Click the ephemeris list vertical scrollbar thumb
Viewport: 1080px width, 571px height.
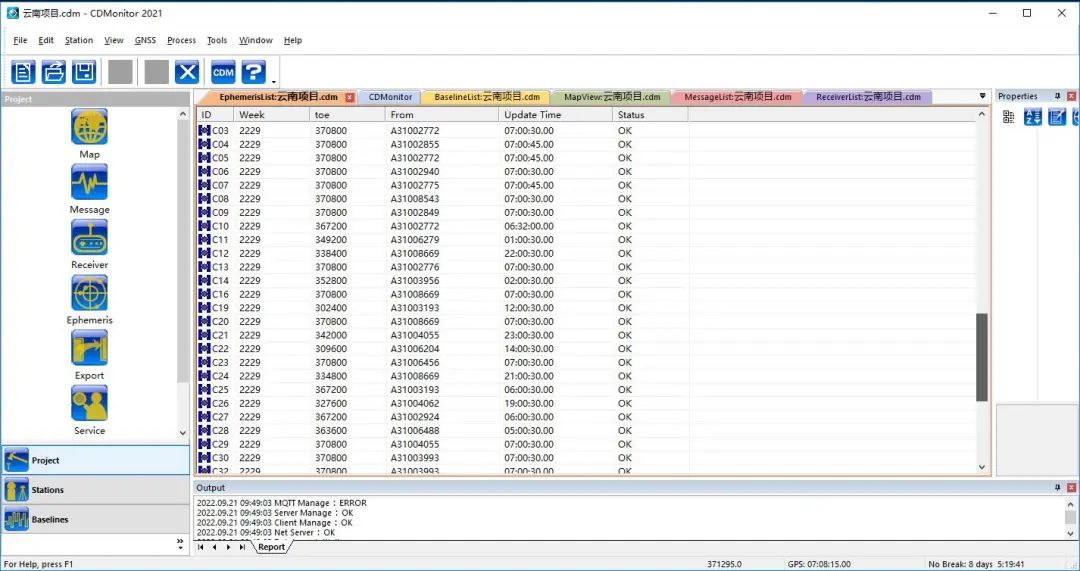coord(981,357)
